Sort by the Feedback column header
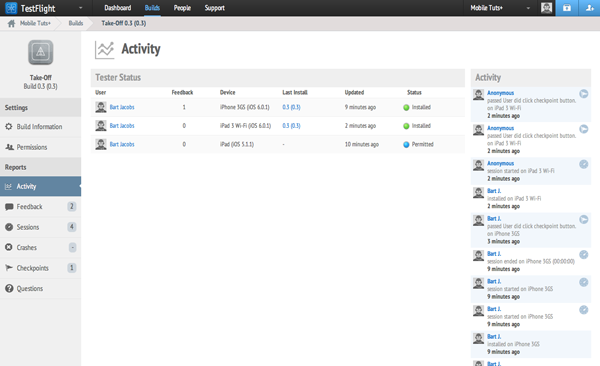The image size is (600, 366). click(182, 92)
